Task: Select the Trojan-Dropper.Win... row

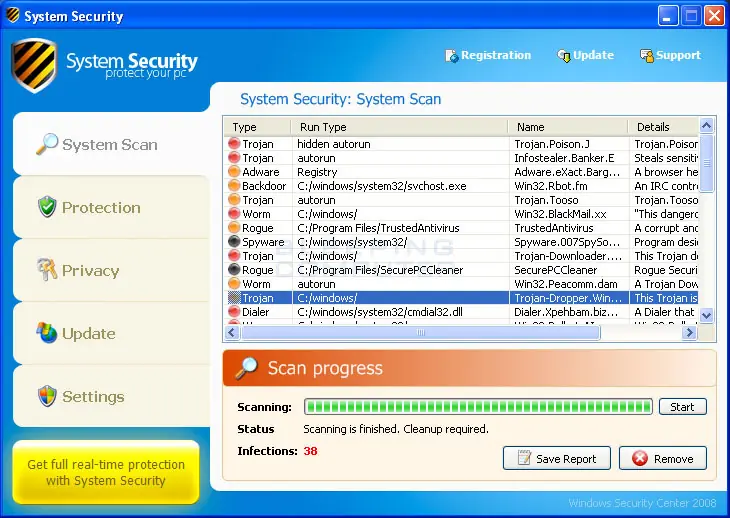Action: (x=461, y=298)
